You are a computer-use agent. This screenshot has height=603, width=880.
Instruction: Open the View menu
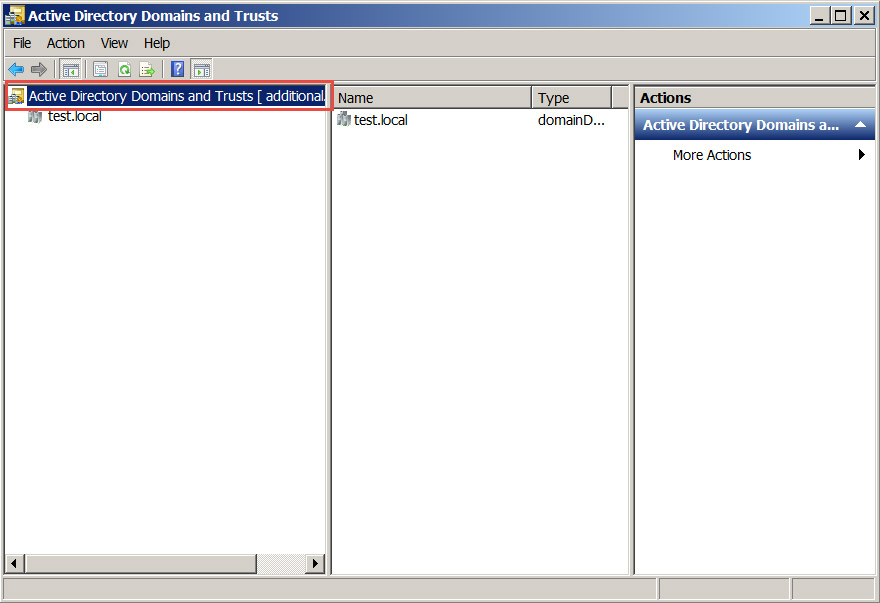pos(114,43)
